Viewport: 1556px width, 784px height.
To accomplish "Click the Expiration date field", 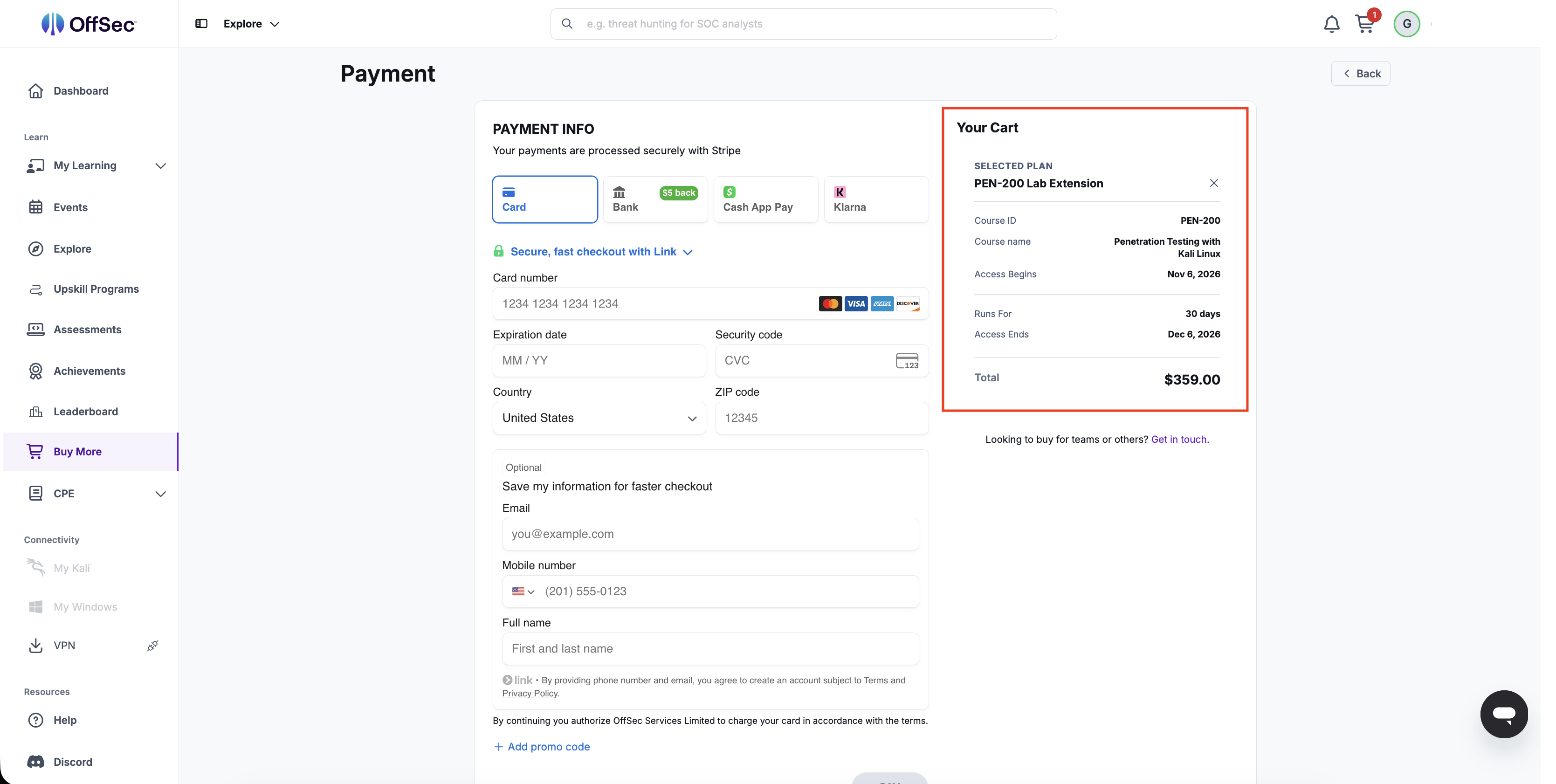I will [x=599, y=361].
